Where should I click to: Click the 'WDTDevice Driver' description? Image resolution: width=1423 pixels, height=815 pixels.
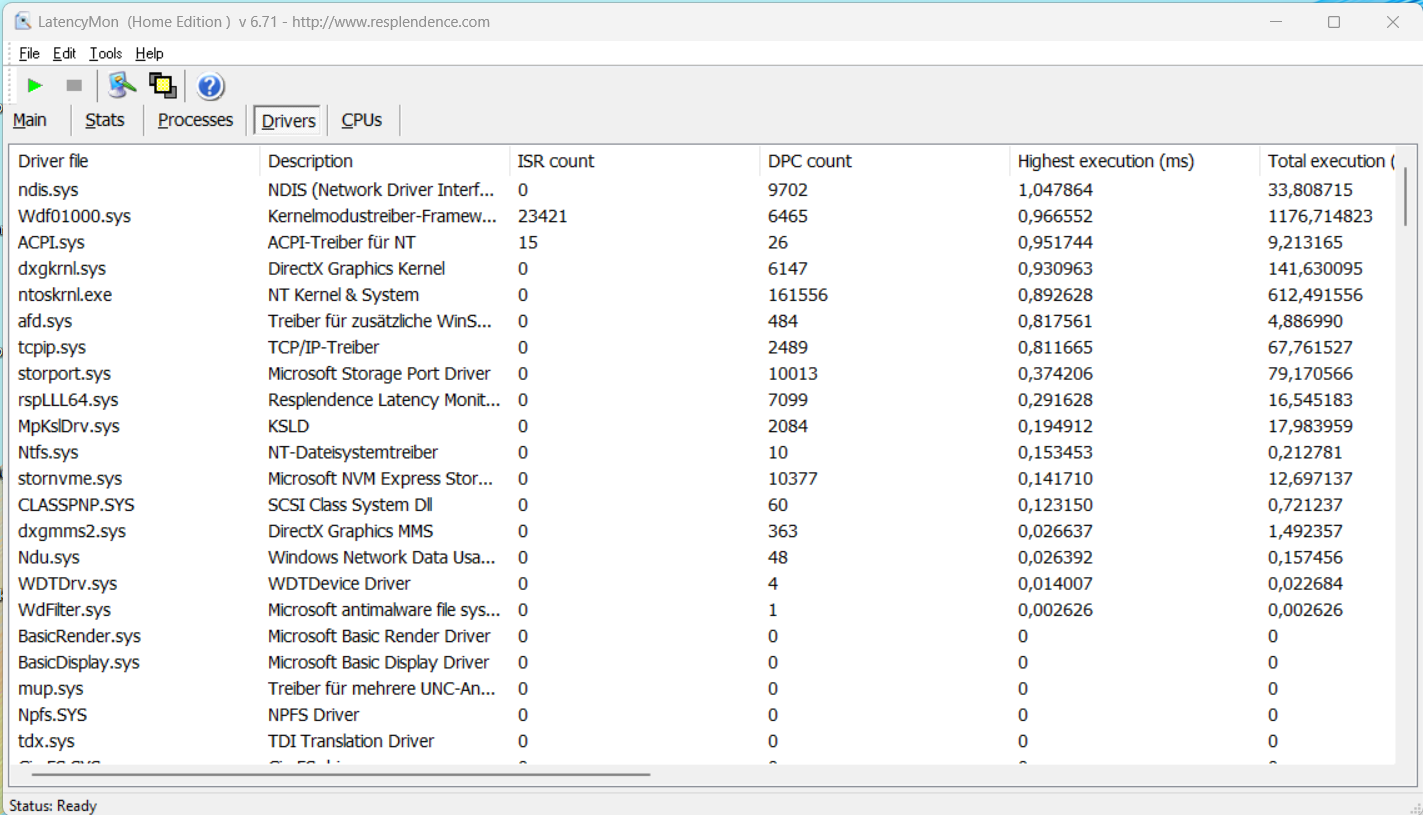[x=339, y=584]
